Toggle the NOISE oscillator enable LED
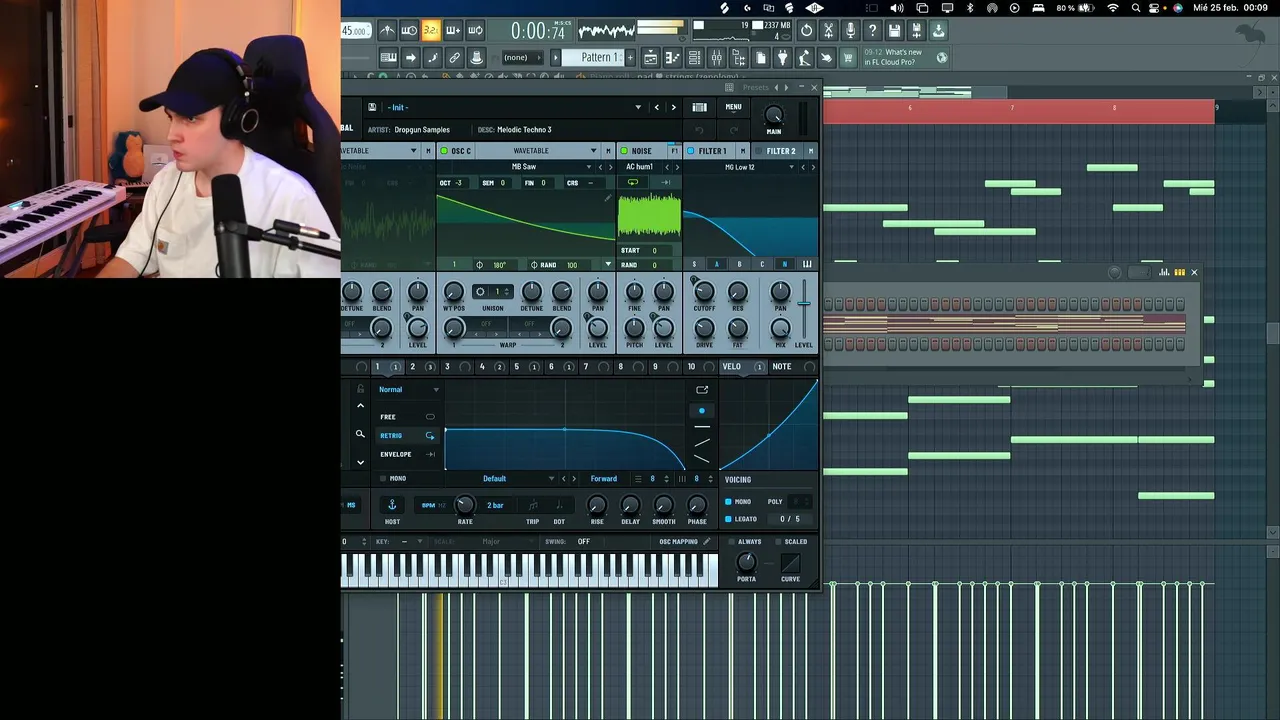 (625, 151)
